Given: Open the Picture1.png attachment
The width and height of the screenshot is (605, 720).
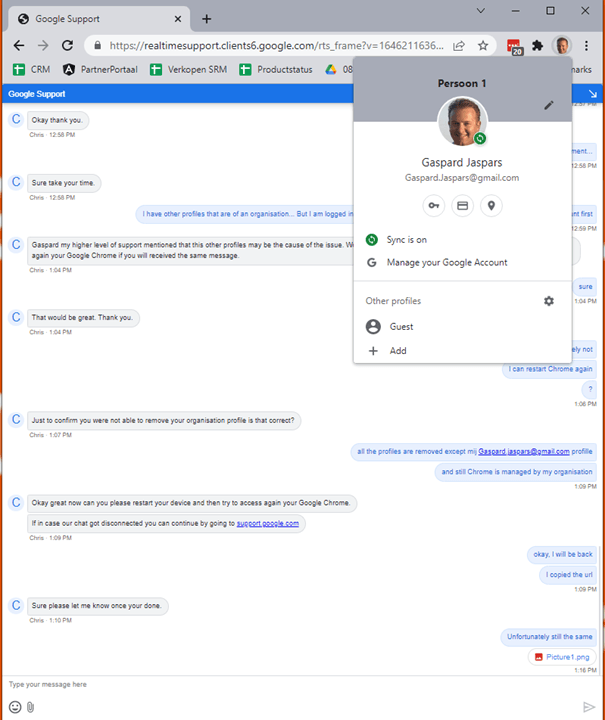Looking at the screenshot, I should pyautogui.click(x=562, y=657).
